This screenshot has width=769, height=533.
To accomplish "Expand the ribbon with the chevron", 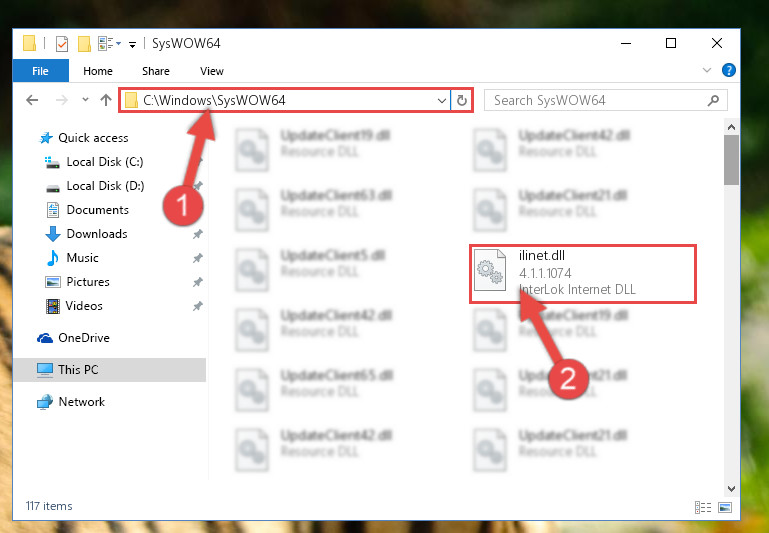I will [709, 71].
